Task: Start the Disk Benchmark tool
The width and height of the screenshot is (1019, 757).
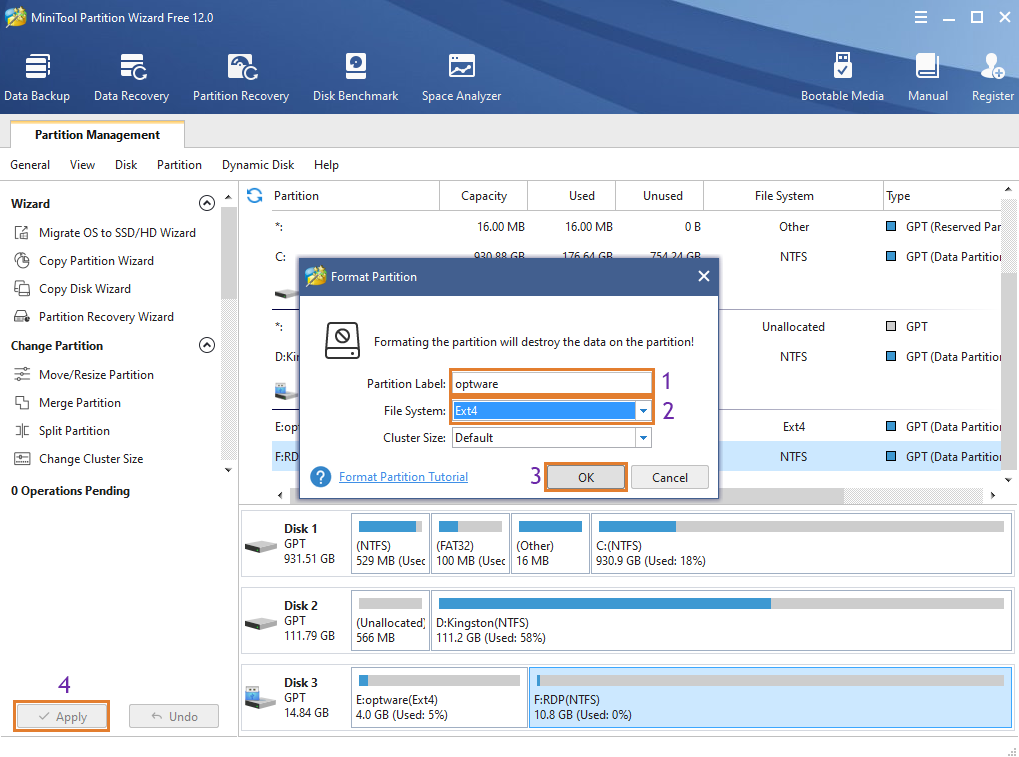Action: tap(355, 77)
